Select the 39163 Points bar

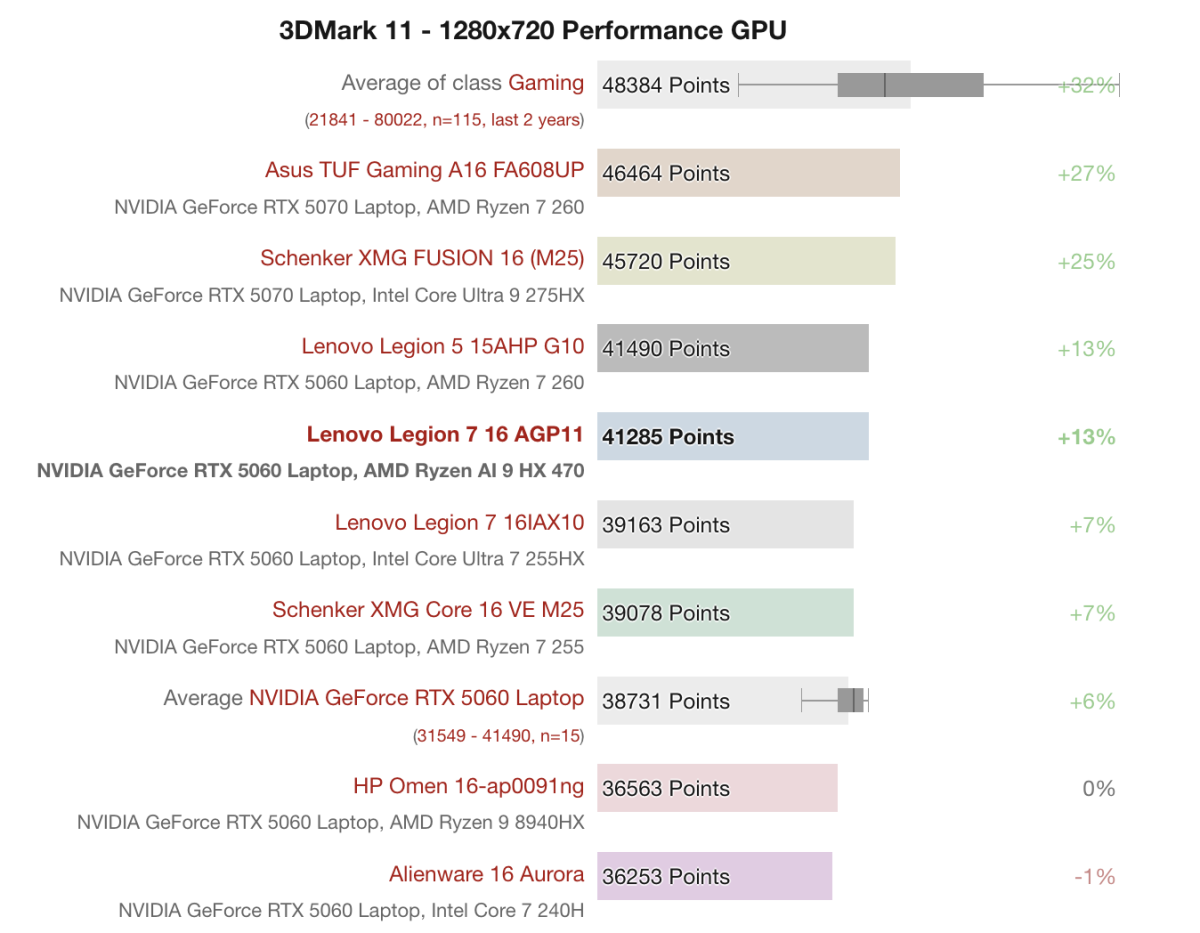[725, 525]
